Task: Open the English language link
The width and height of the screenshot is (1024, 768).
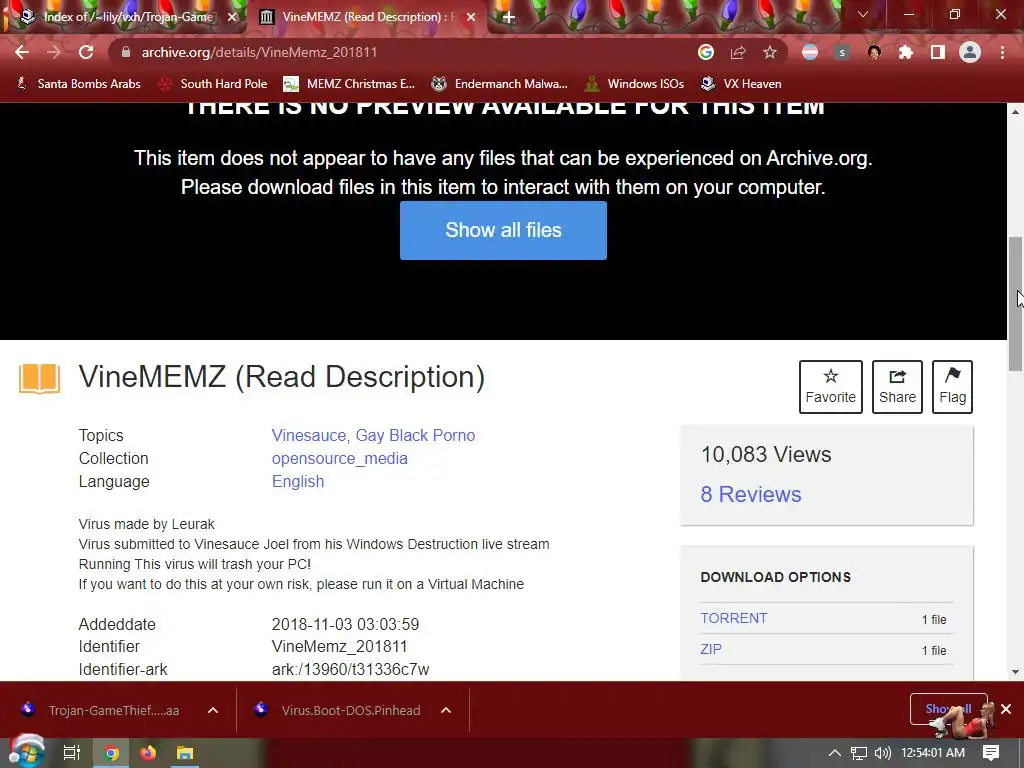Action: [298, 481]
